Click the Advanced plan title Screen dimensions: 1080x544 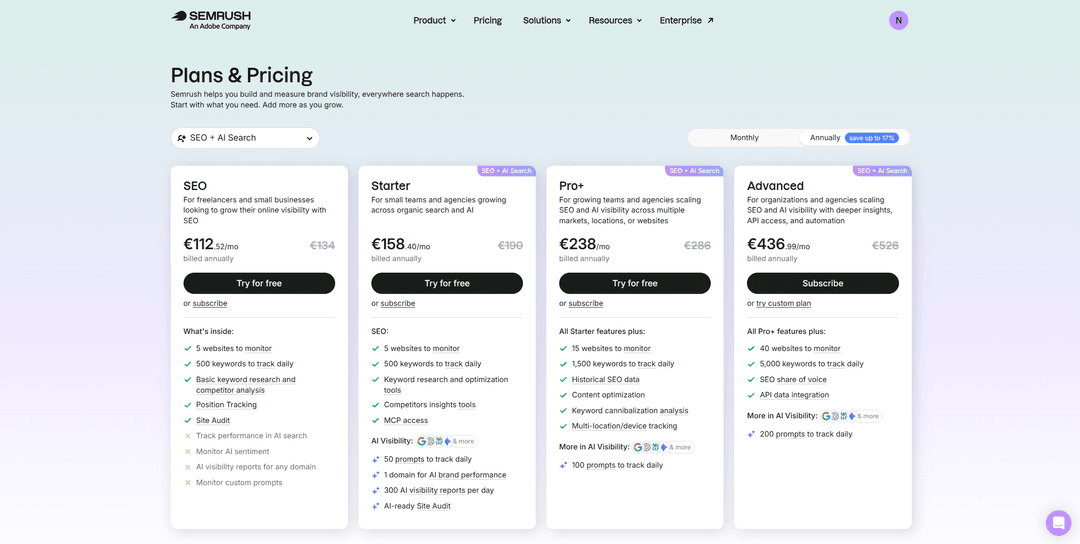pyautogui.click(x=776, y=186)
